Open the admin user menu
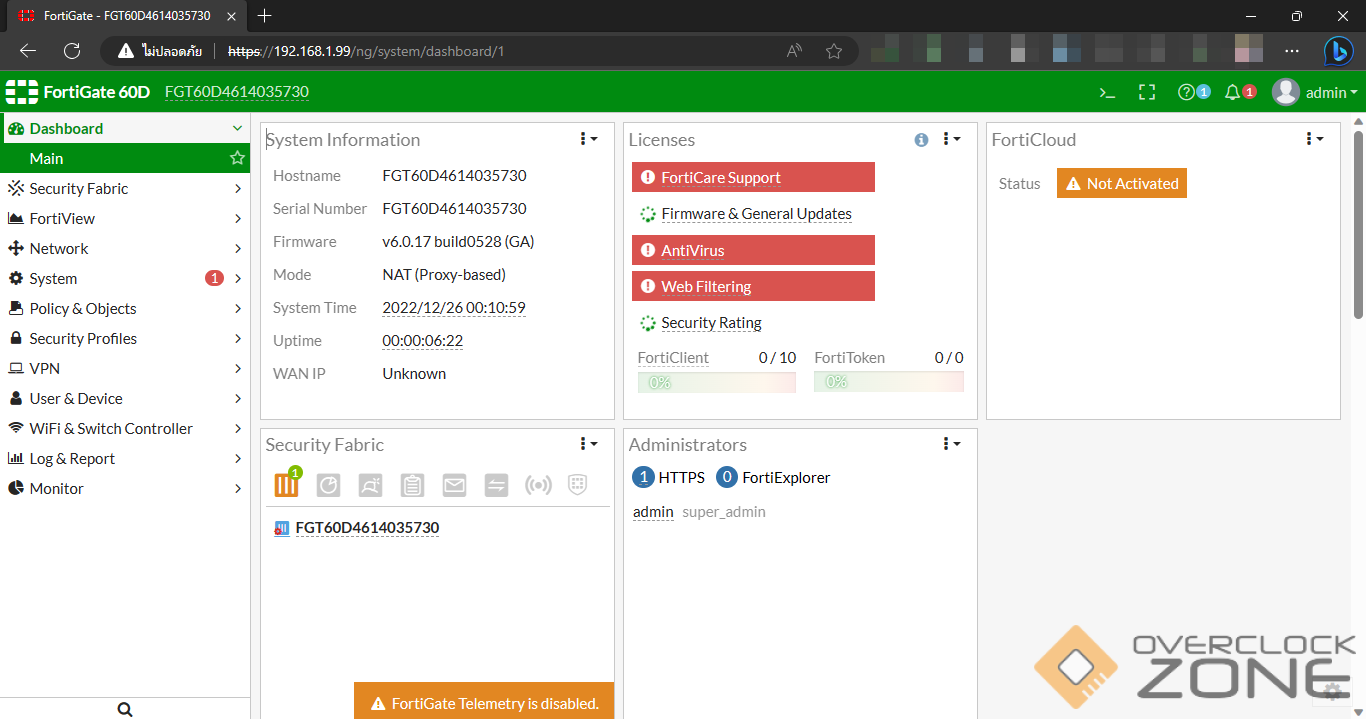 point(1315,92)
